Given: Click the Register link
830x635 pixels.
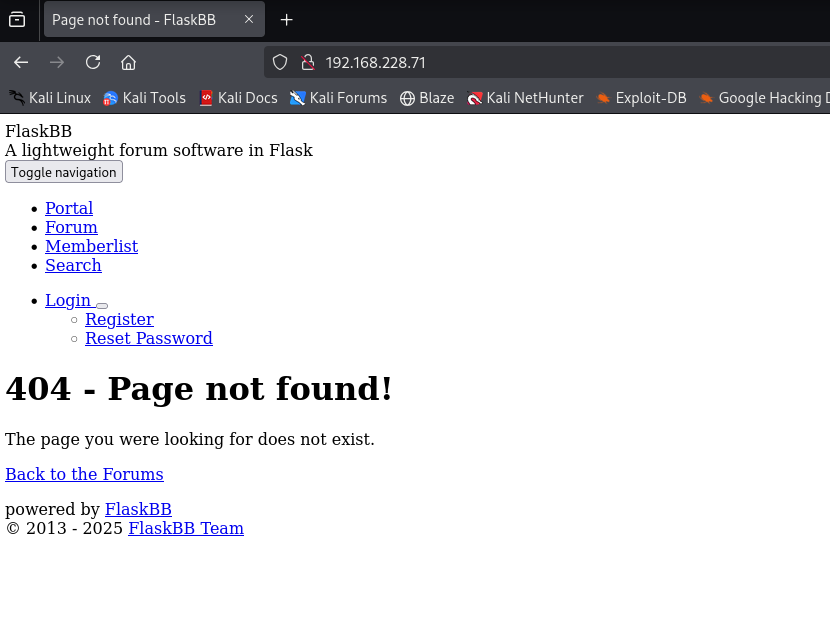Looking at the screenshot, I should [119, 319].
